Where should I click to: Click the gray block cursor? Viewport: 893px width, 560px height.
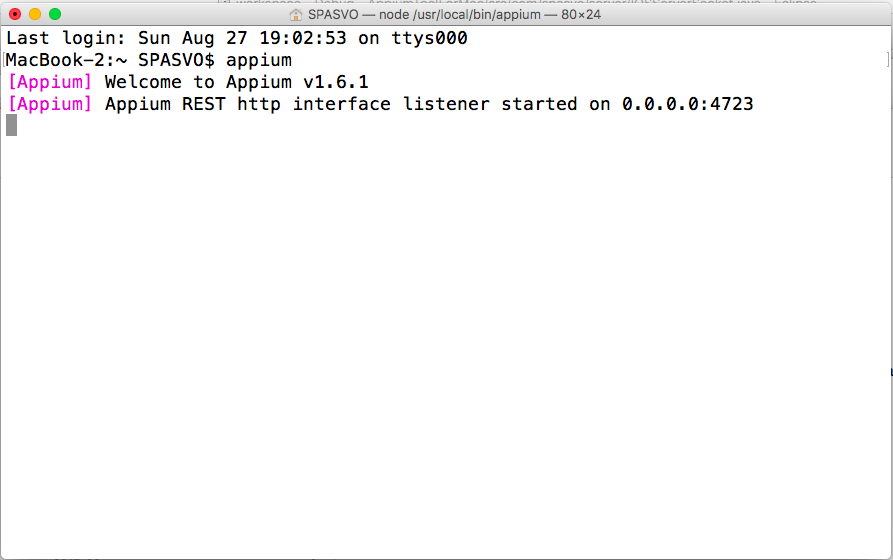click(11, 125)
